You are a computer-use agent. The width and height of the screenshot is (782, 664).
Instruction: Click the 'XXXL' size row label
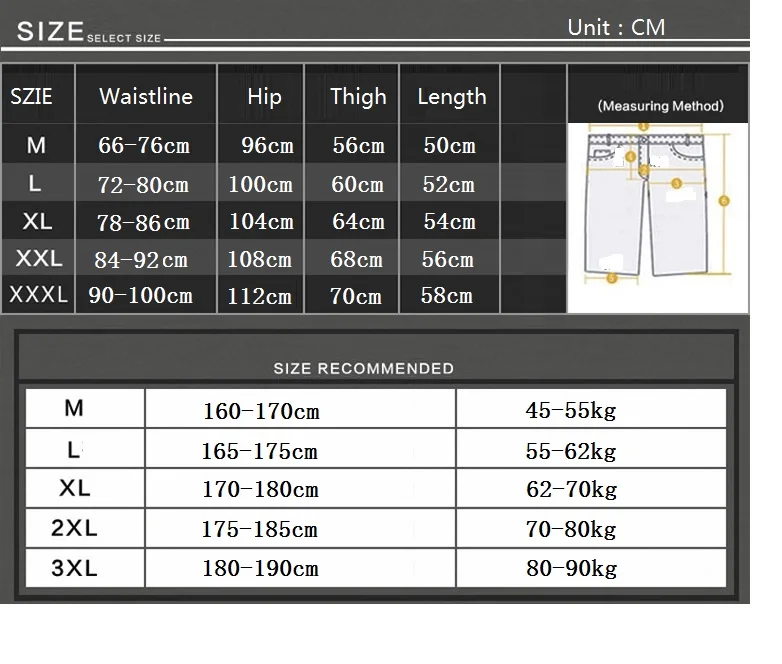coord(38,294)
